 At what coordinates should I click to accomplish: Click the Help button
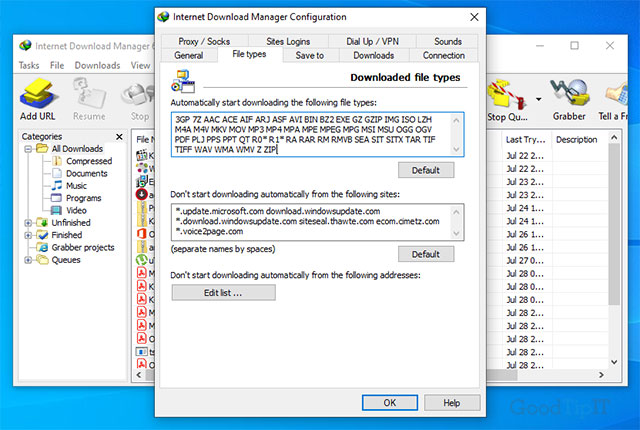[452, 403]
